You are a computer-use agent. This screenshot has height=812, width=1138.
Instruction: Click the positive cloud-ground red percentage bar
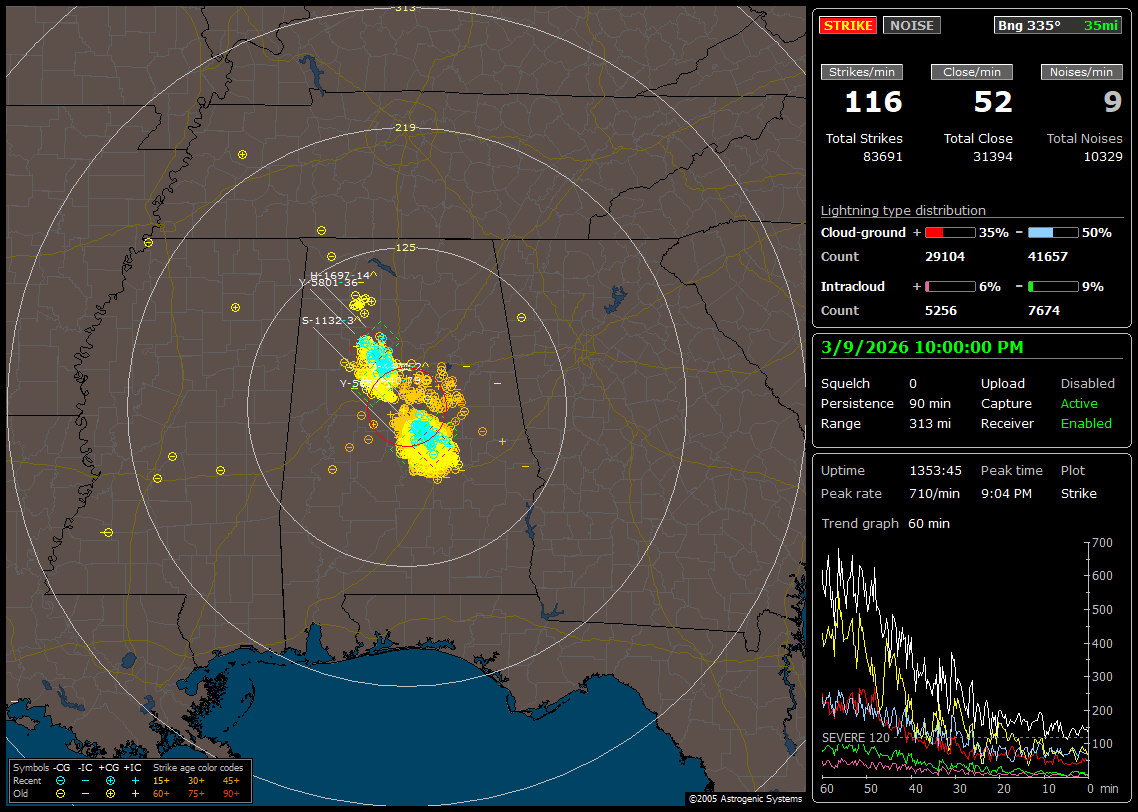point(949,232)
